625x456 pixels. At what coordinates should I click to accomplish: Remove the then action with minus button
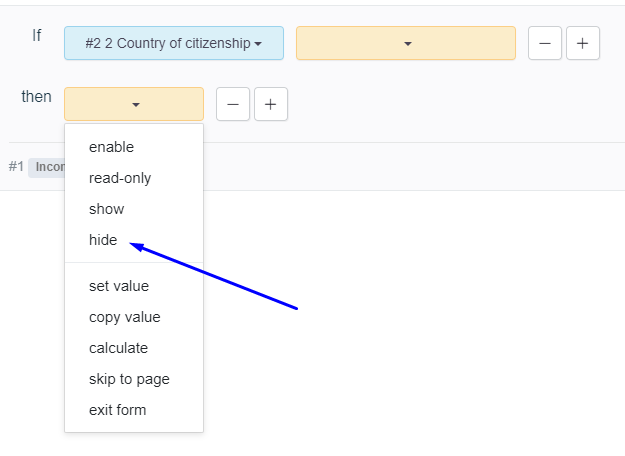233,104
